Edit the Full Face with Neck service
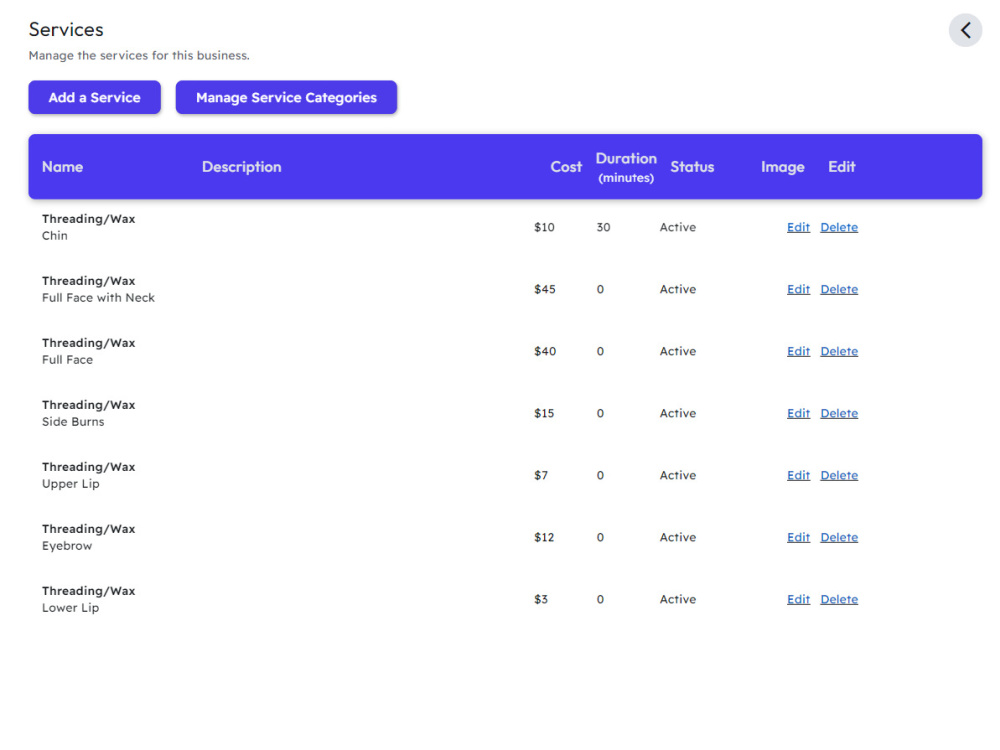 [x=798, y=289]
